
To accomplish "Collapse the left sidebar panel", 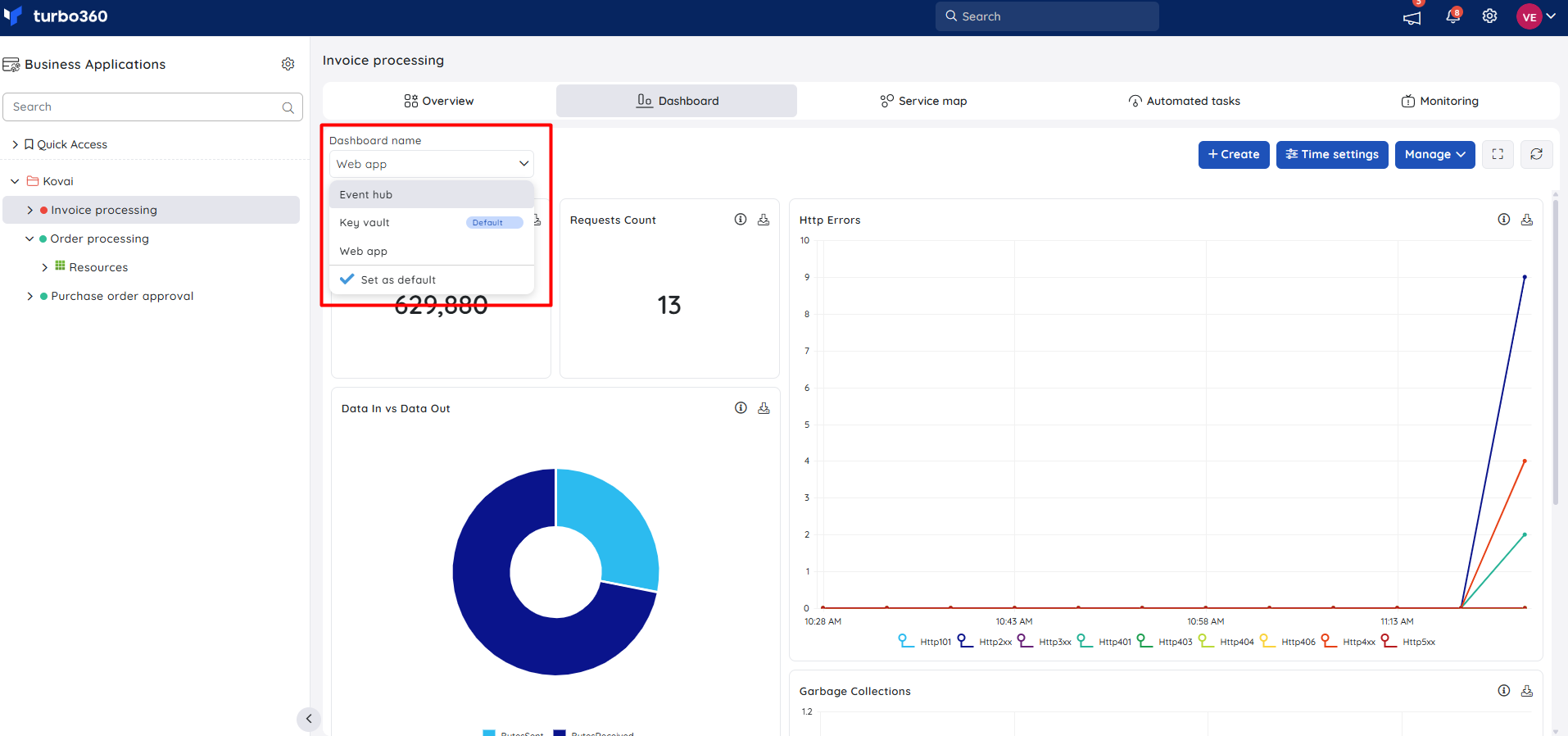I will point(309,719).
